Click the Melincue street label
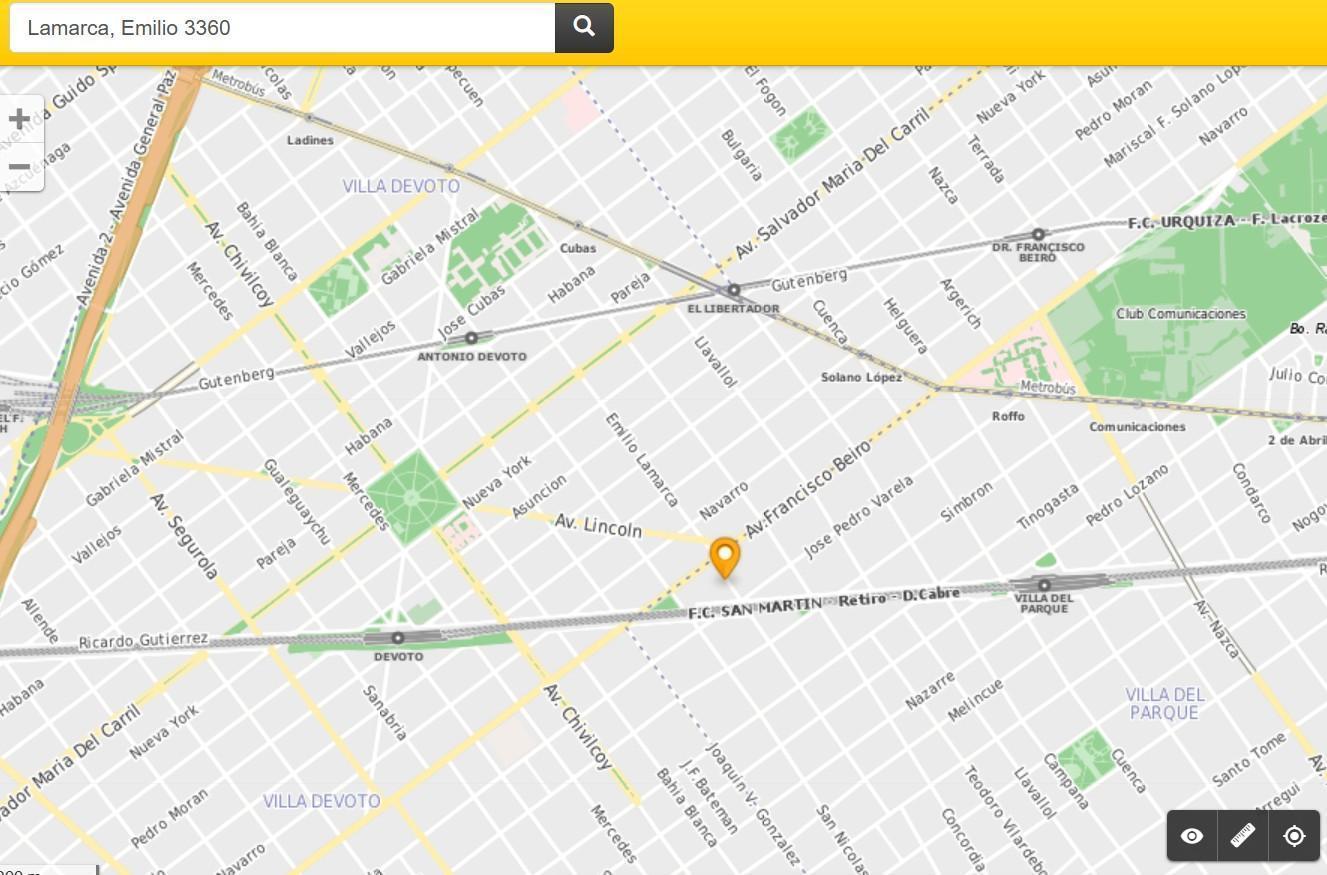The height and width of the screenshot is (875, 1327). [975, 700]
